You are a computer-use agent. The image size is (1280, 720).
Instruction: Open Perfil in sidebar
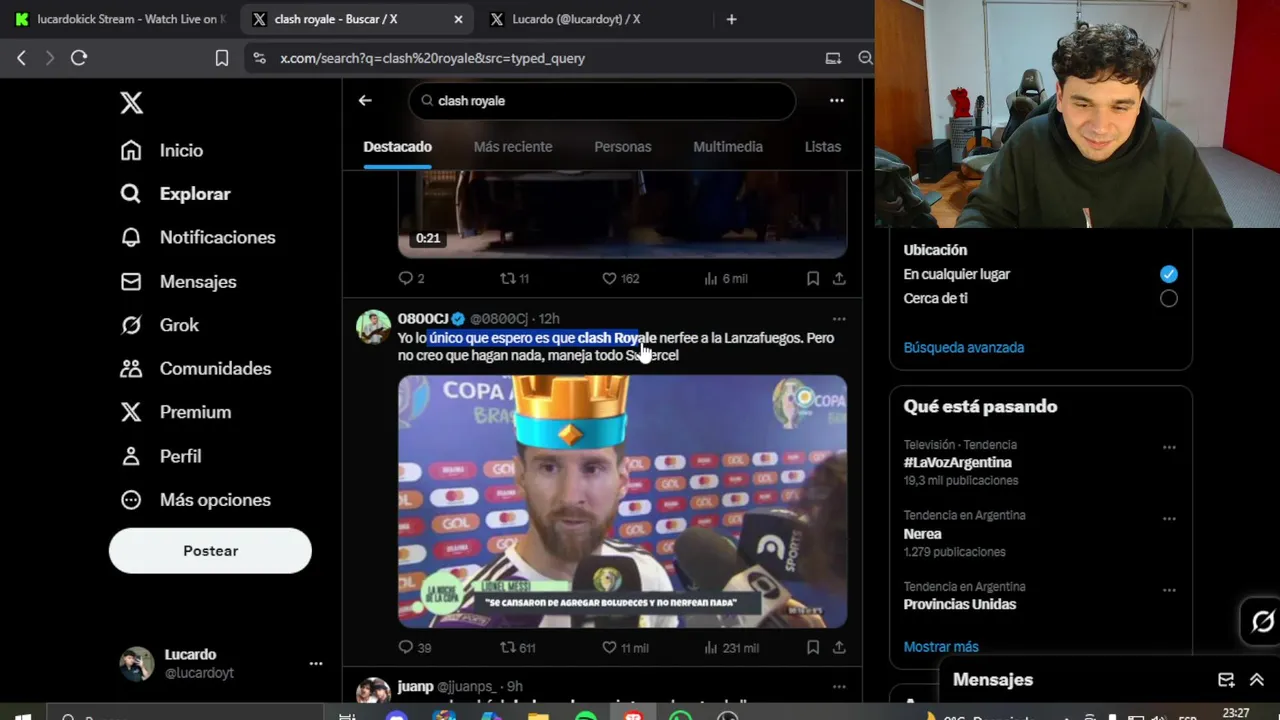(x=160, y=456)
